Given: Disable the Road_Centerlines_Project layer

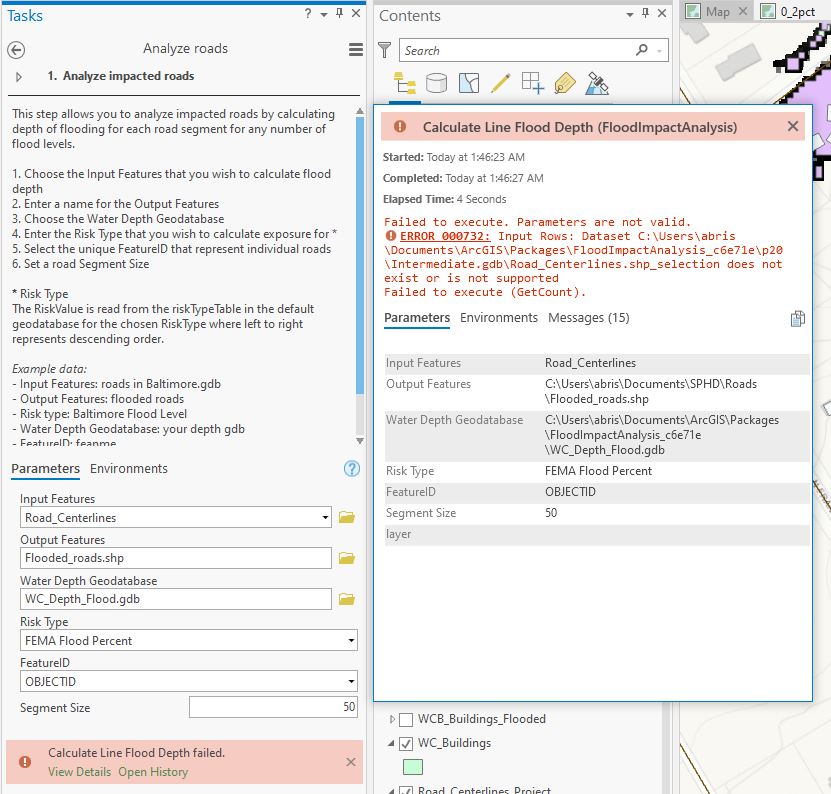Looking at the screenshot, I should 406,789.
